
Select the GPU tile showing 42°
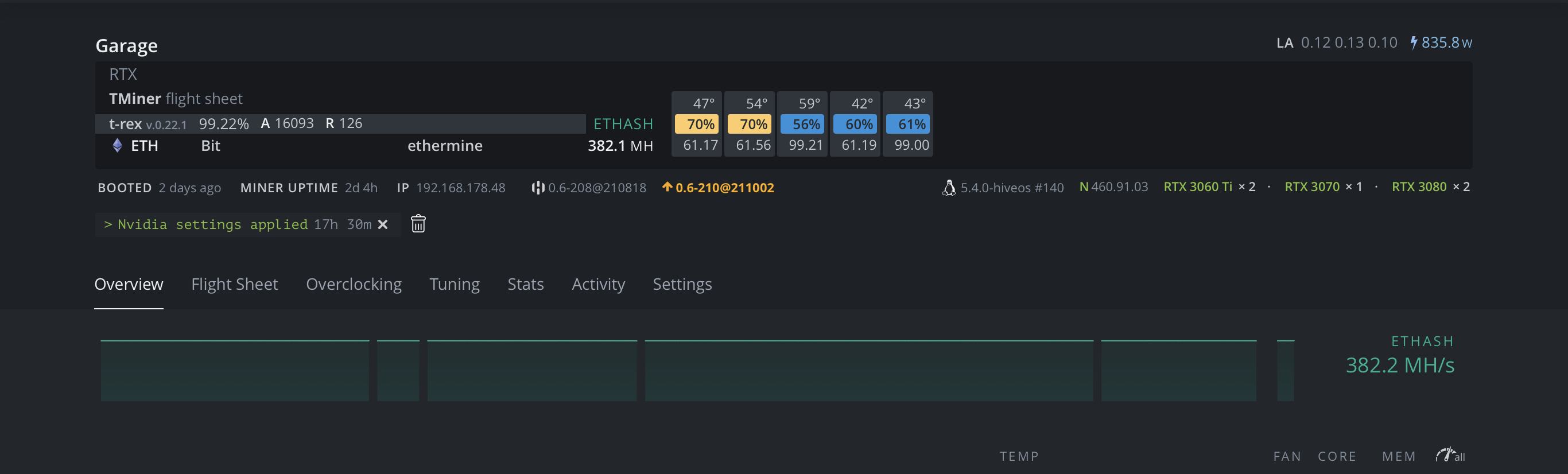point(855,124)
